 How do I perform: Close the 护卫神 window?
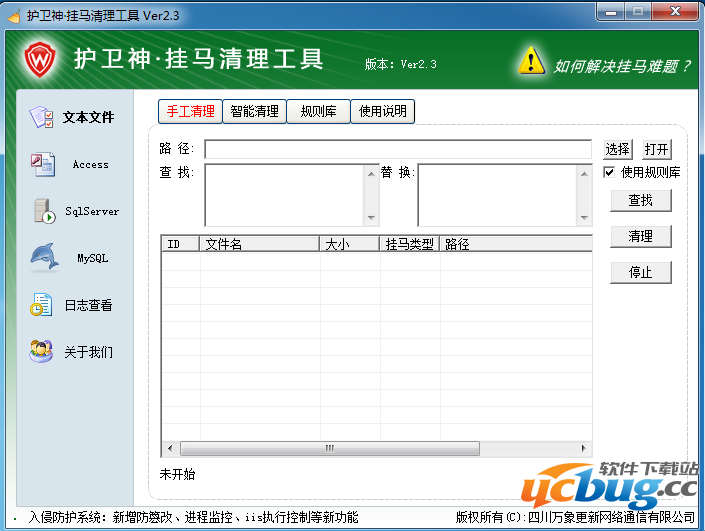tap(675, 12)
